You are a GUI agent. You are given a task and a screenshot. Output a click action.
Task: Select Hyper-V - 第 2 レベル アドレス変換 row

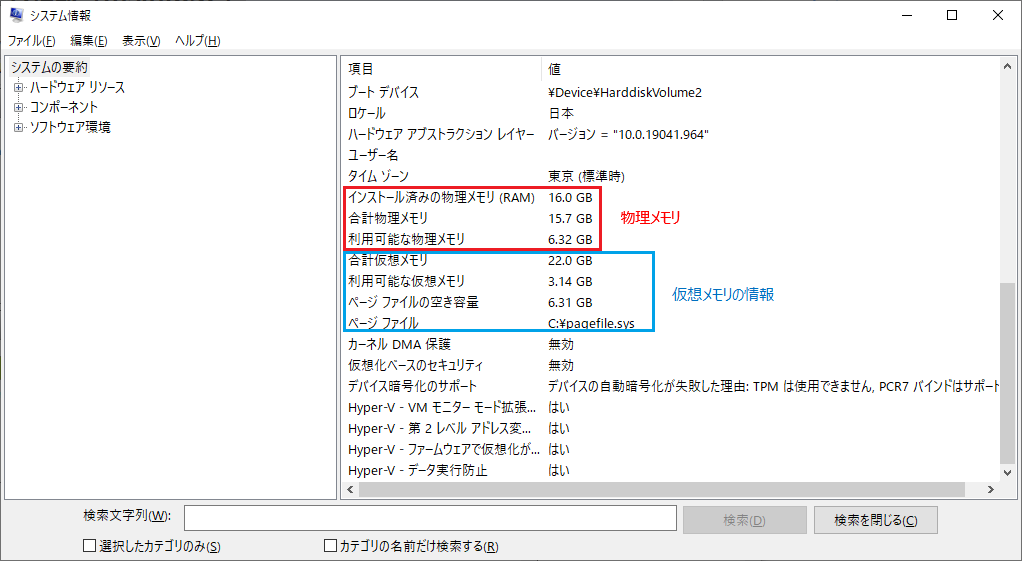(x=671, y=428)
